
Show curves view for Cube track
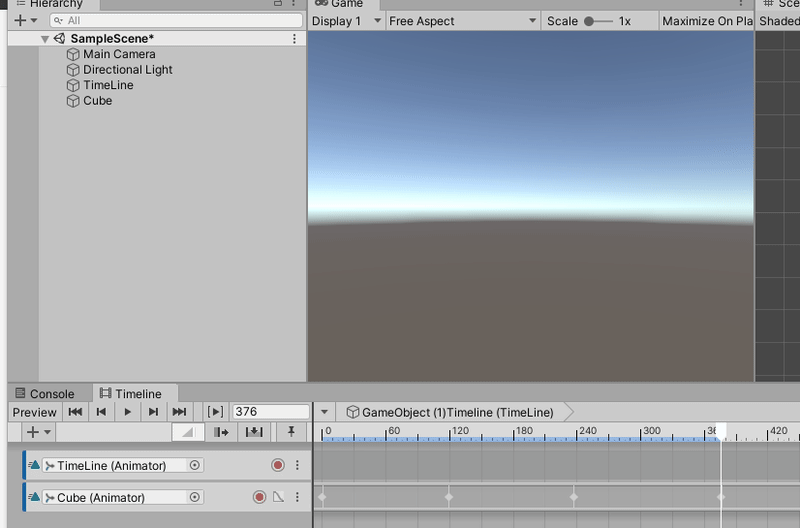[278, 497]
